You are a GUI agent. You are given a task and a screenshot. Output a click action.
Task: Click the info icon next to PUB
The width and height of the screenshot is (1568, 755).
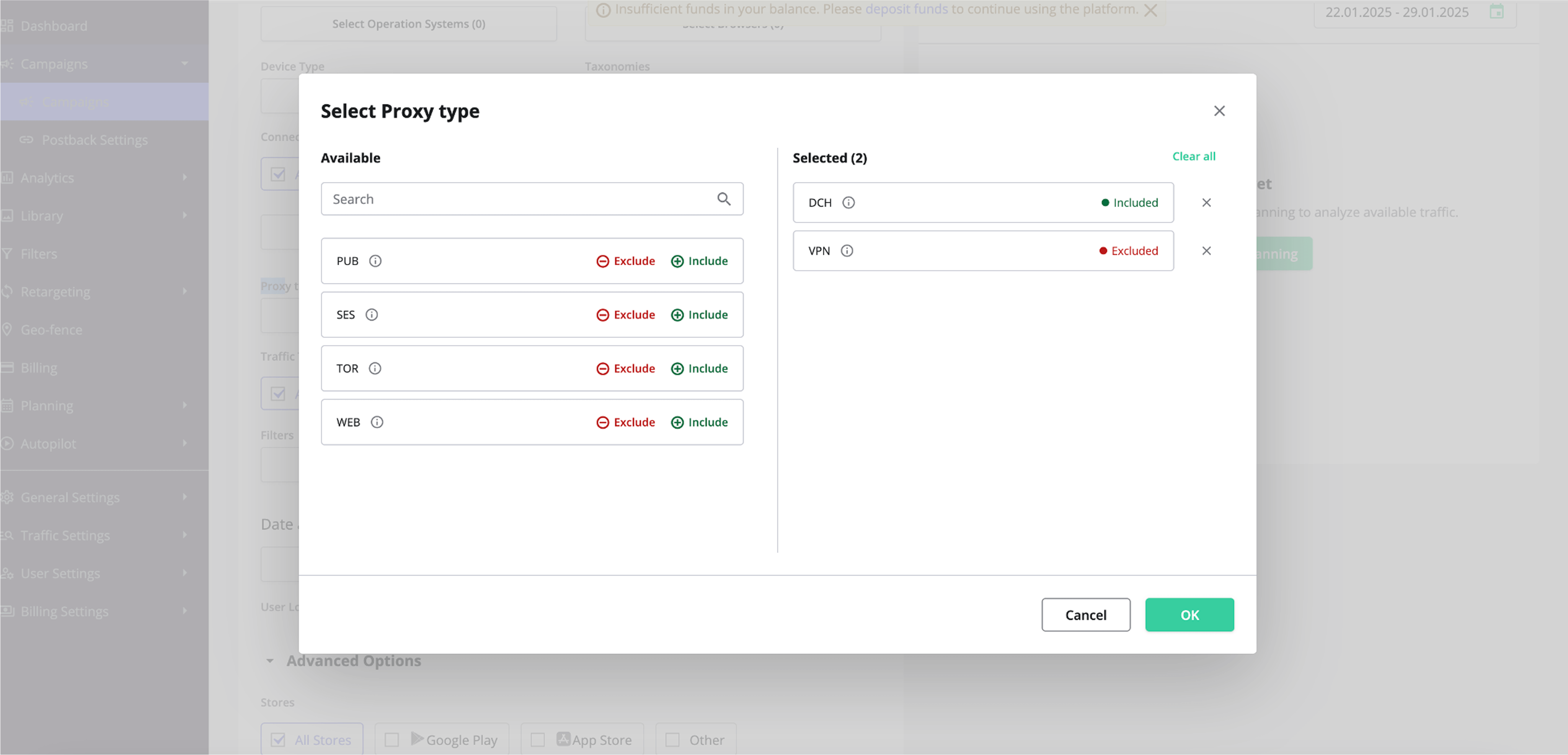(x=375, y=261)
